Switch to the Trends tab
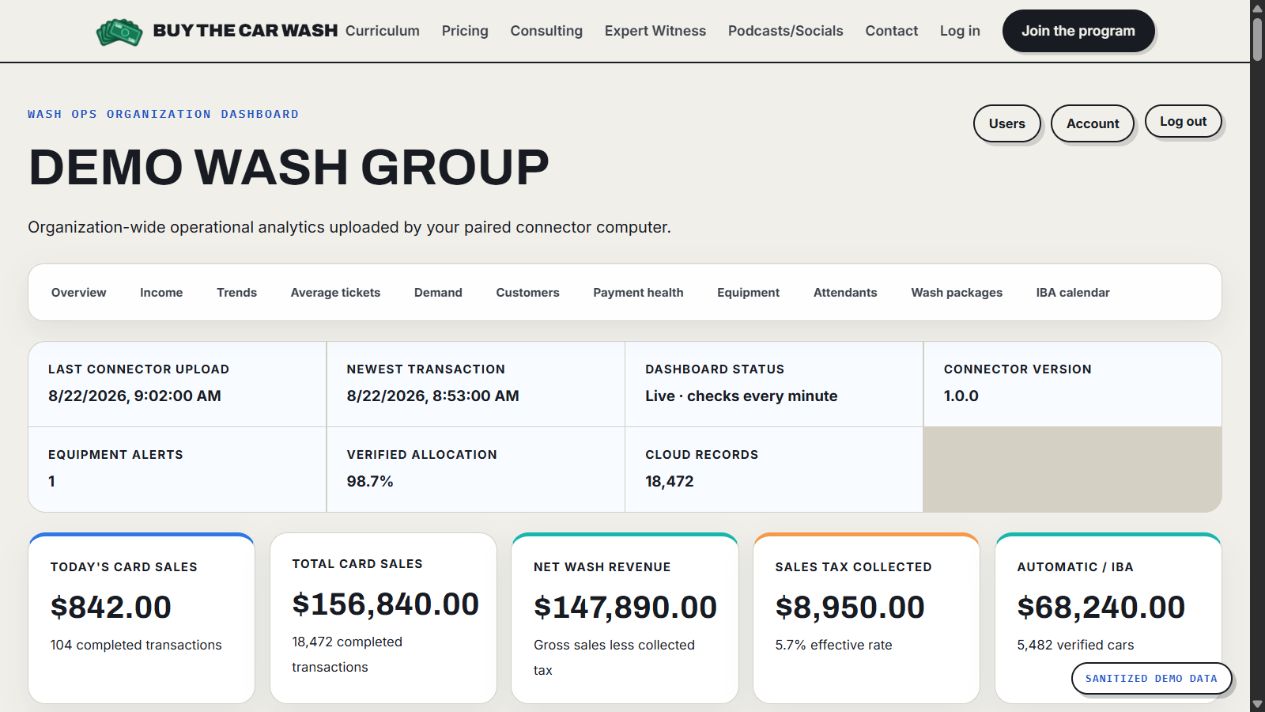This screenshot has height=712, width=1265. [237, 293]
